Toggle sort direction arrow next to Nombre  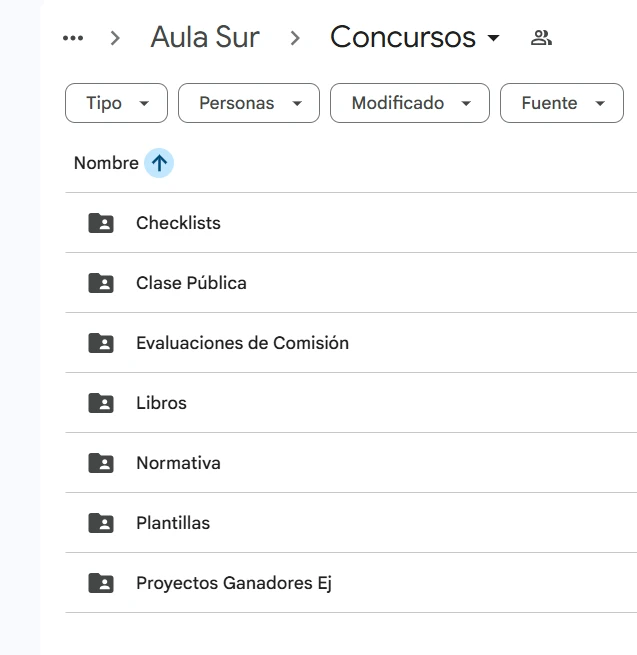click(x=159, y=163)
